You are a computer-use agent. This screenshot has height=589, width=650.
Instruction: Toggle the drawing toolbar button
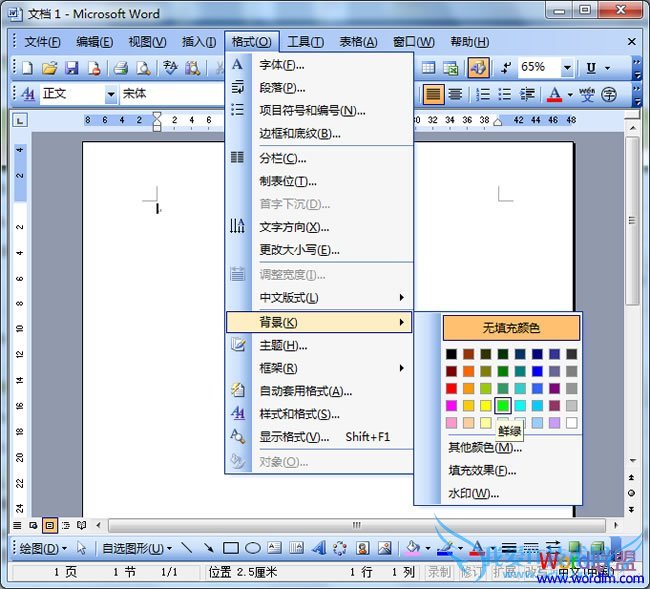tap(478, 68)
